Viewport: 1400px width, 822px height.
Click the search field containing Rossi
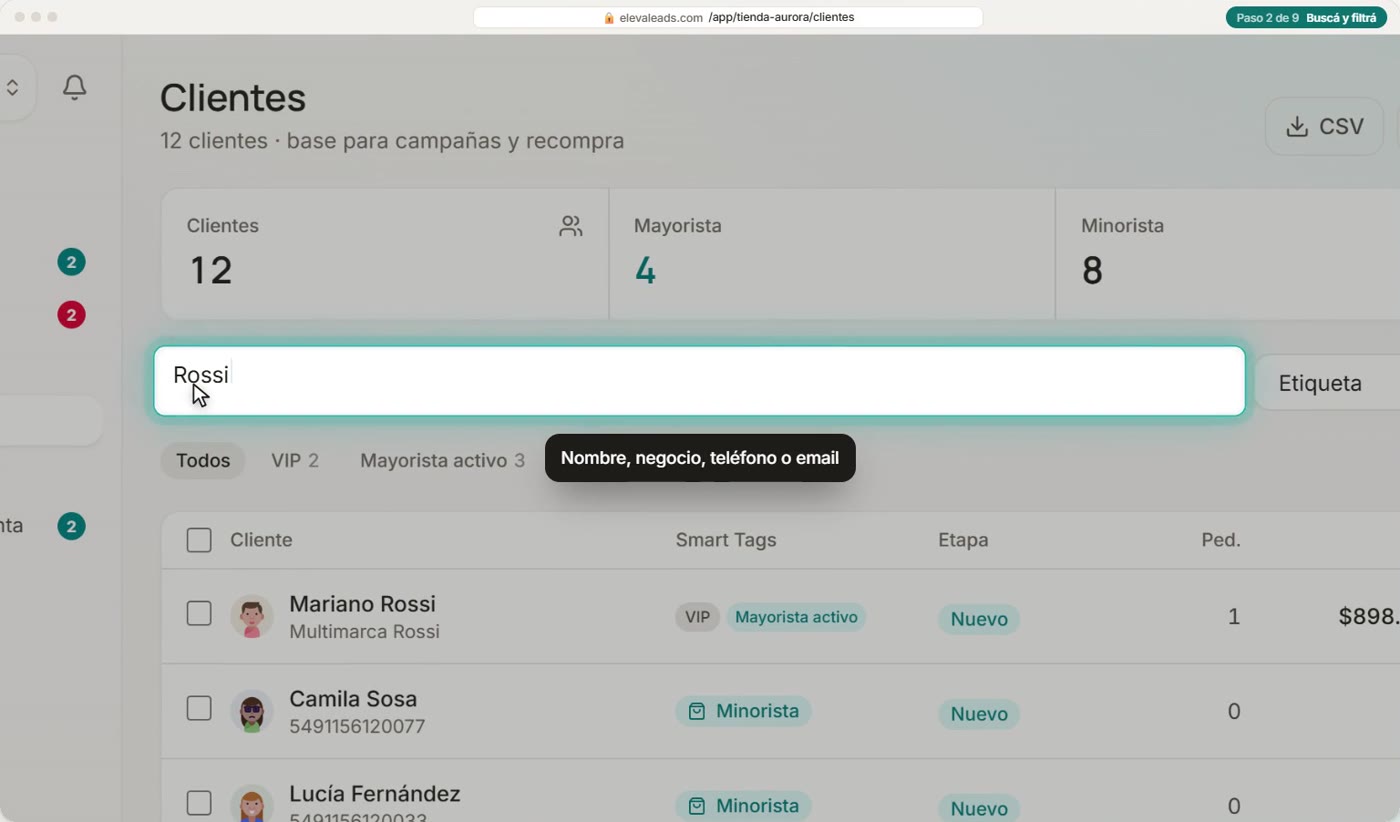click(x=699, y=381)
